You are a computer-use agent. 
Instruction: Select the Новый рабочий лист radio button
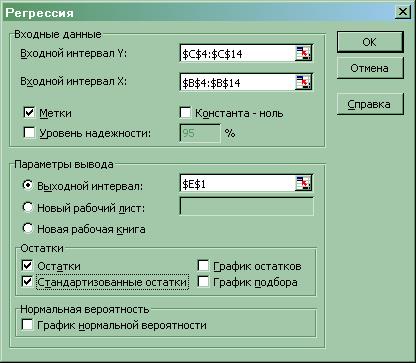tap(28, 208)
